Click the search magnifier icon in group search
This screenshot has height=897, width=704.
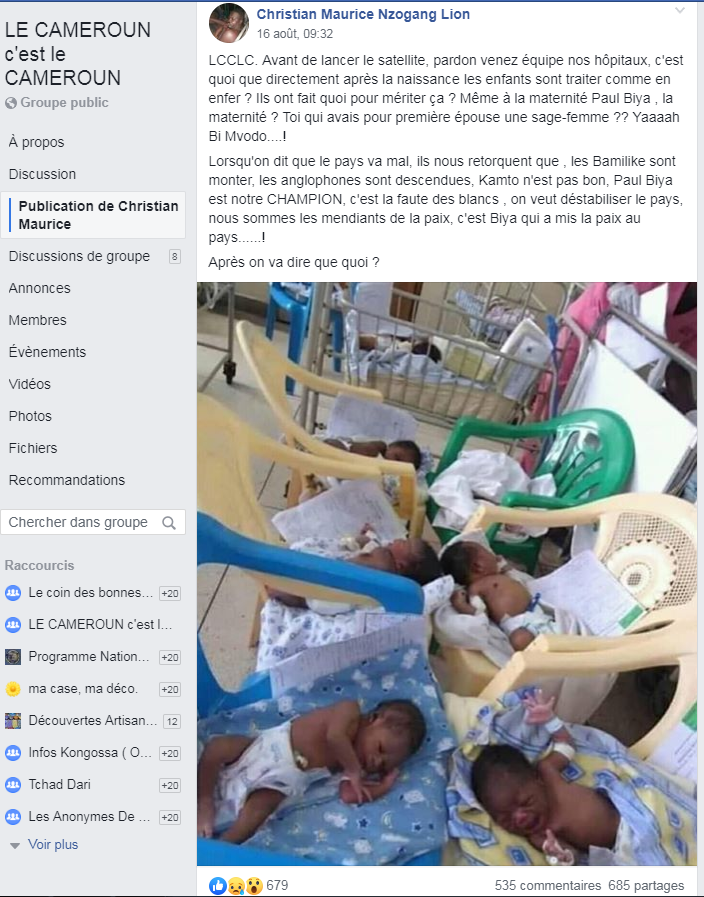pyautogui.click(x=169, y=523)
